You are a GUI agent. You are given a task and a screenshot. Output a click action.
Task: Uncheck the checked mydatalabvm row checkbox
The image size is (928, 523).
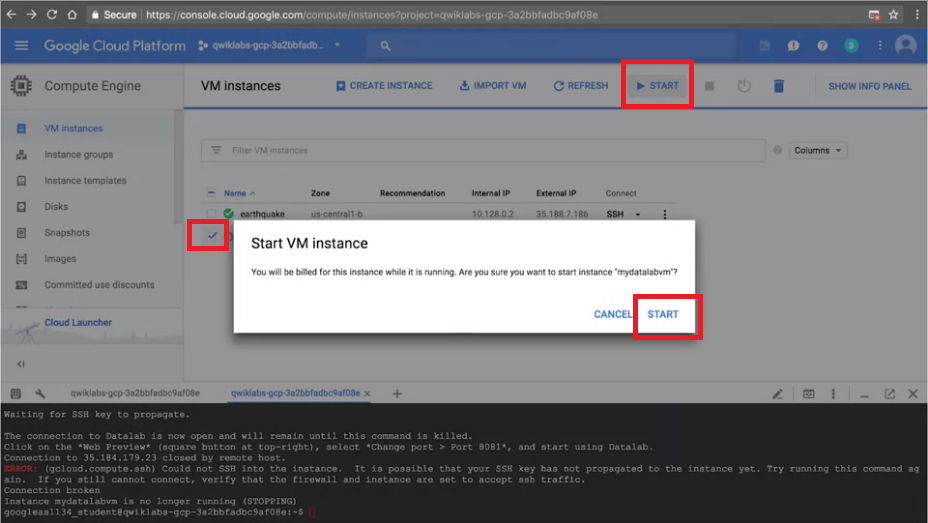[x=212, y=235]
